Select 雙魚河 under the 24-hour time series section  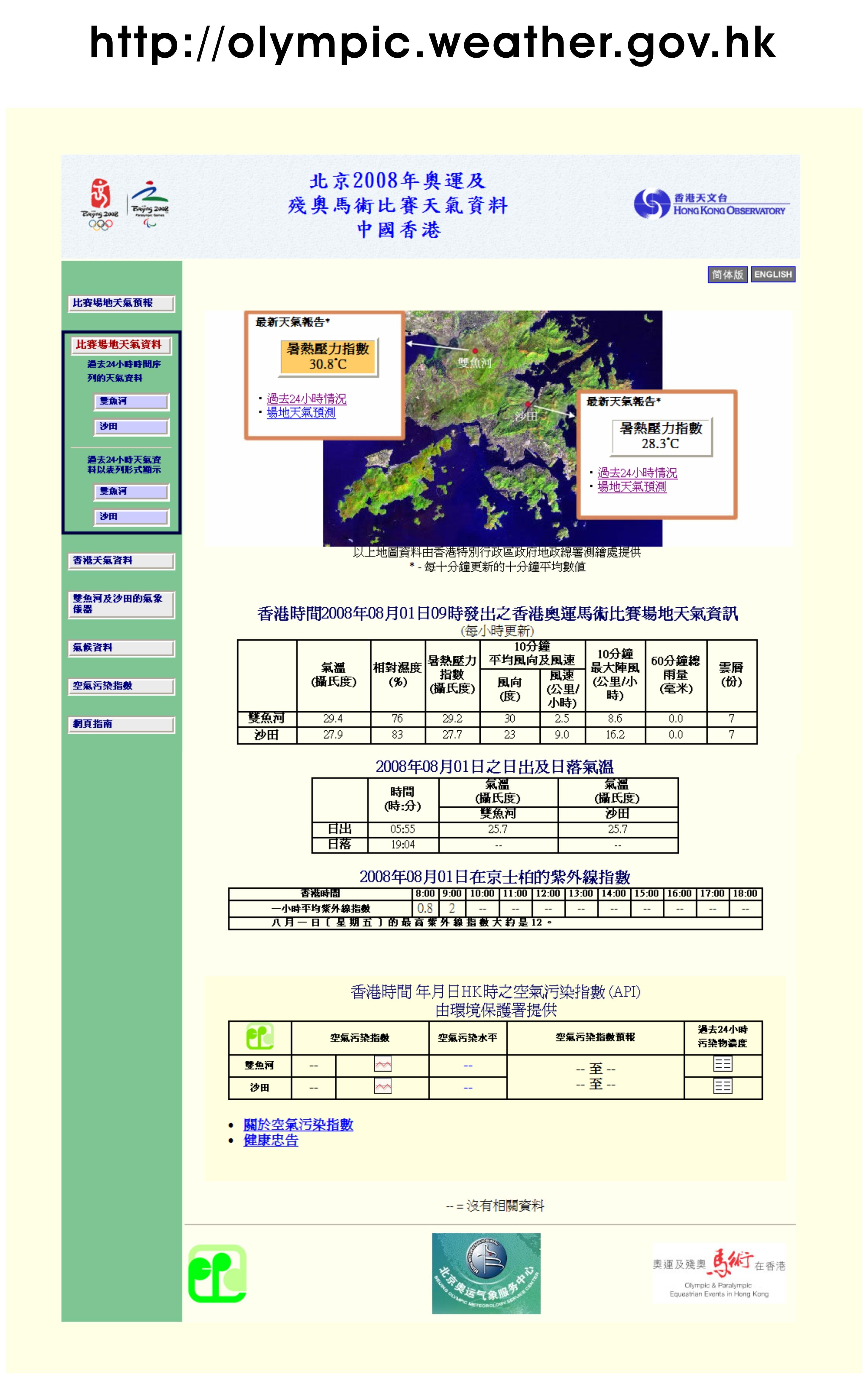coord(131,402)
